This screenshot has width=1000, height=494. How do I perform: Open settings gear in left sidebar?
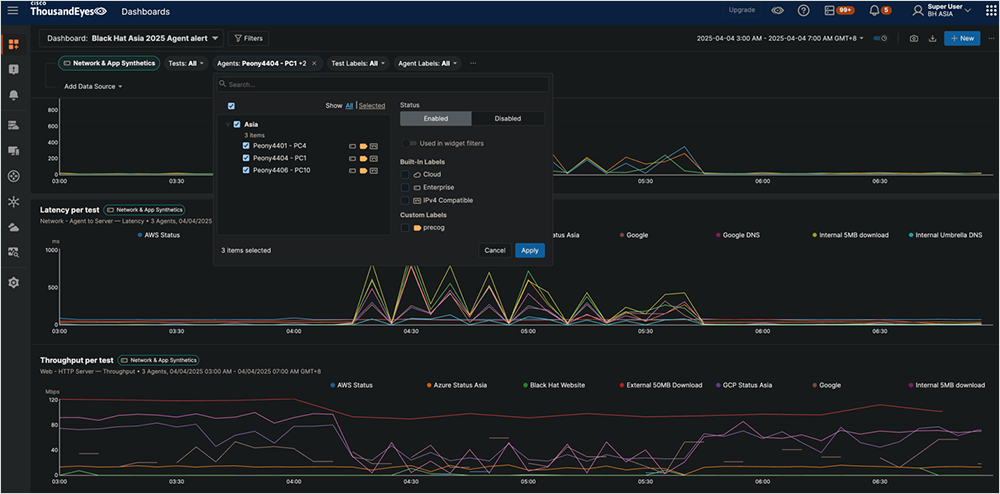[13, 283]
